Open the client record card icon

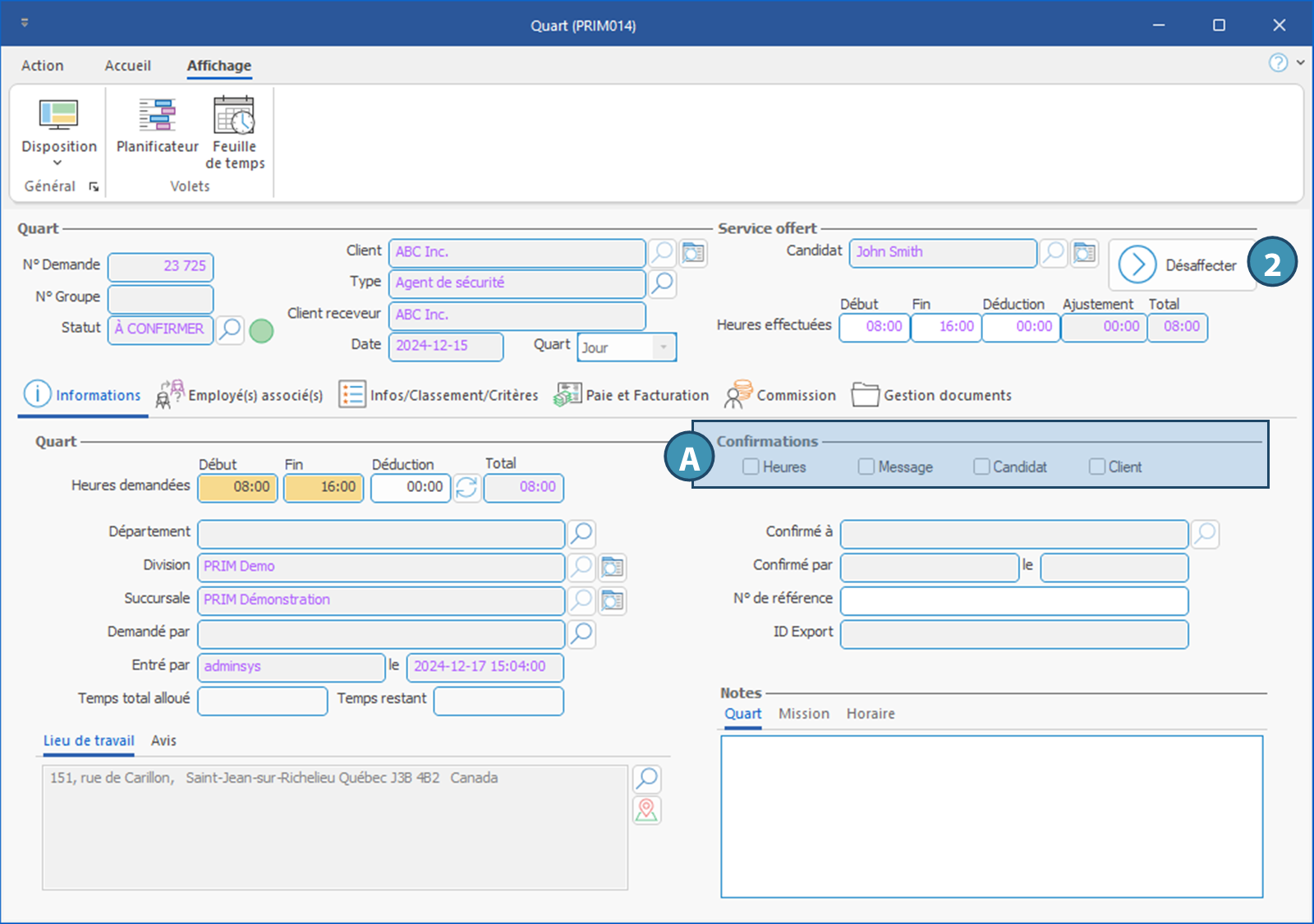click(x=693, y=252)
